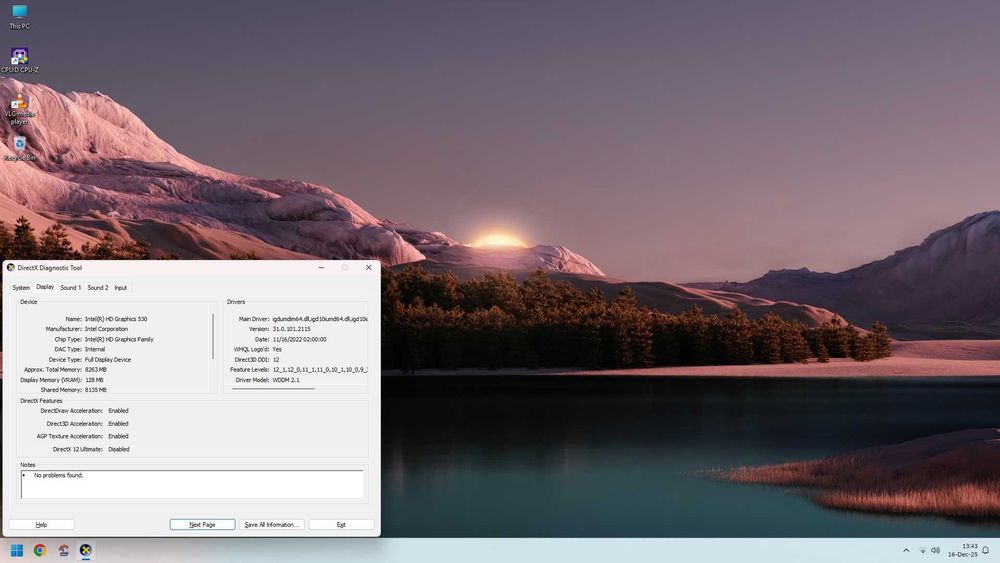This screenshot has height=563, width=1000.
Task: Click the '8263 MB' total memory value
Action: (x=96, y=370)
